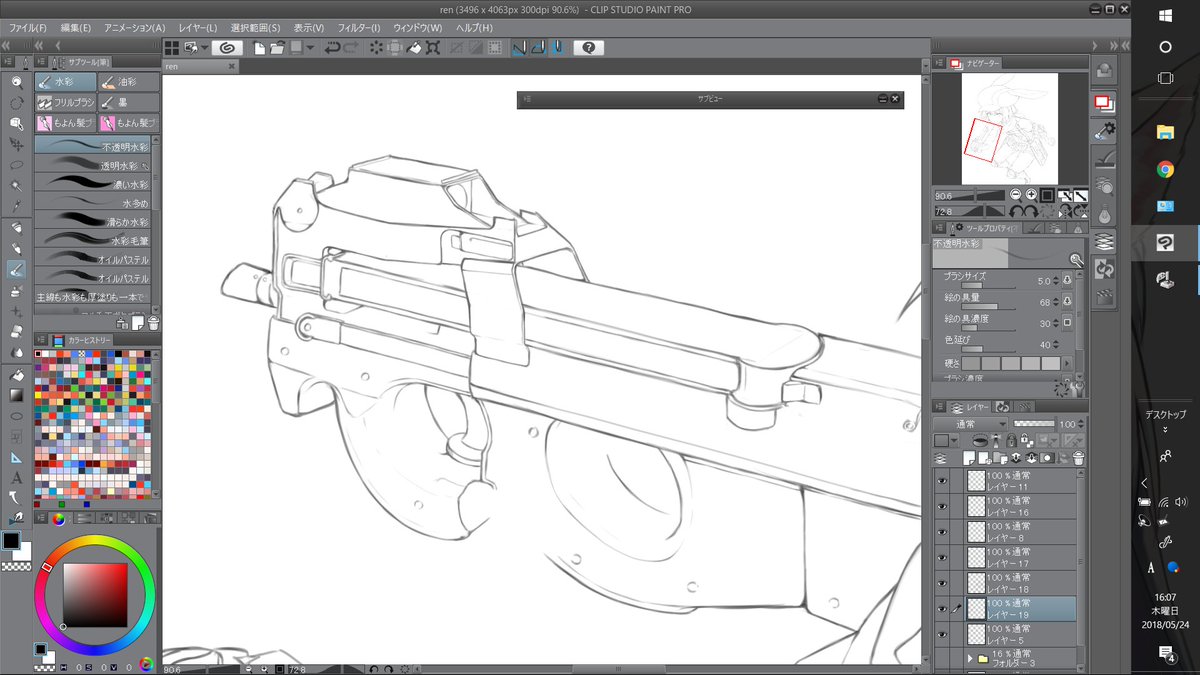Hide レイヤー 8 with eye icon

coord(942,531)
